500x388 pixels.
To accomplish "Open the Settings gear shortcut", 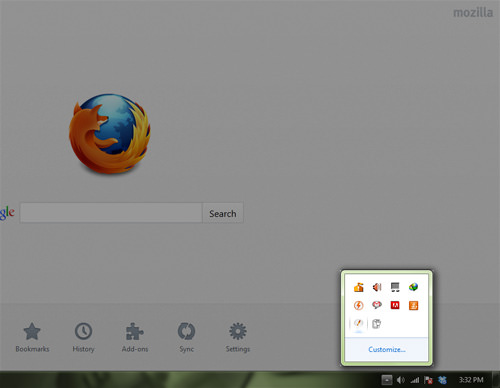I will pos(238,337).
